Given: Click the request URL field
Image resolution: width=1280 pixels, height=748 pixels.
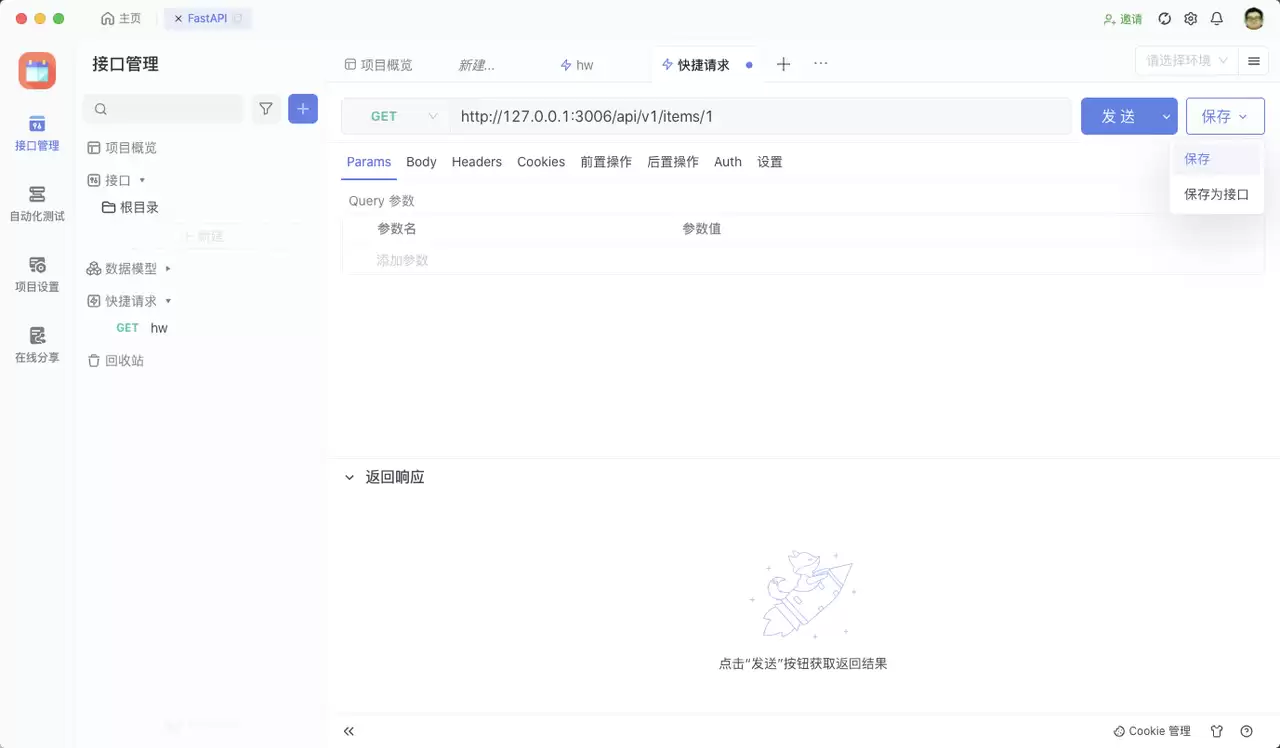Looking at the screenshot, I should click(760, 116).
